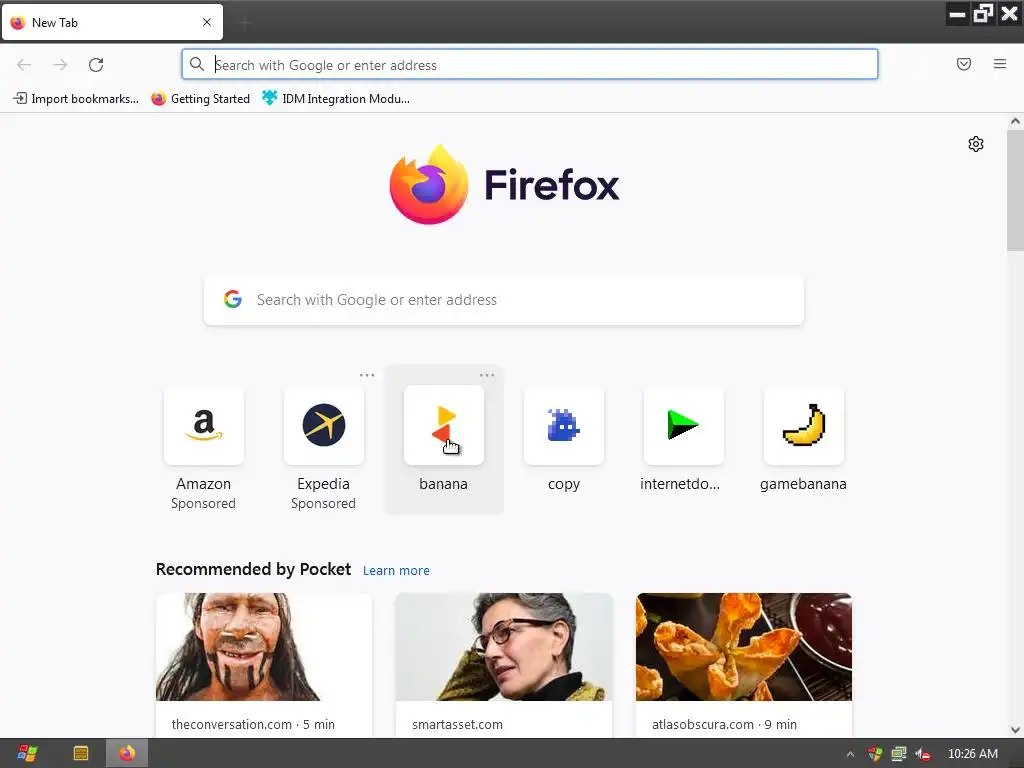Open Expedia tile options menu dots
This screenshot has height=768, width=1024.
[367, 375]
